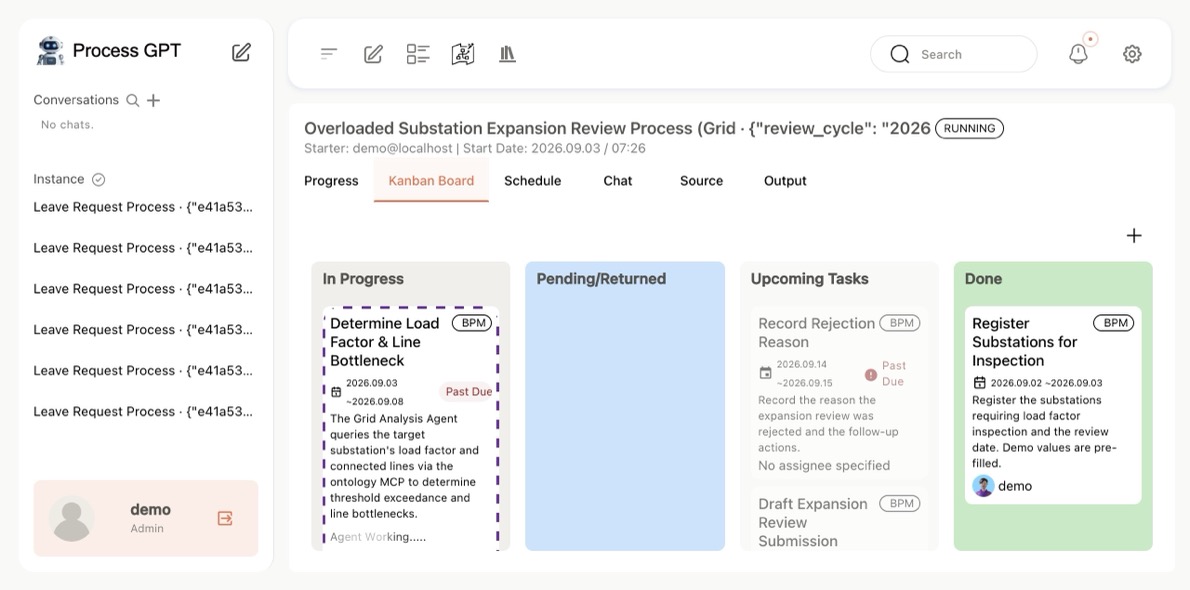Switch to the Progress tab

pyautogui.click(x=331, y=181)
